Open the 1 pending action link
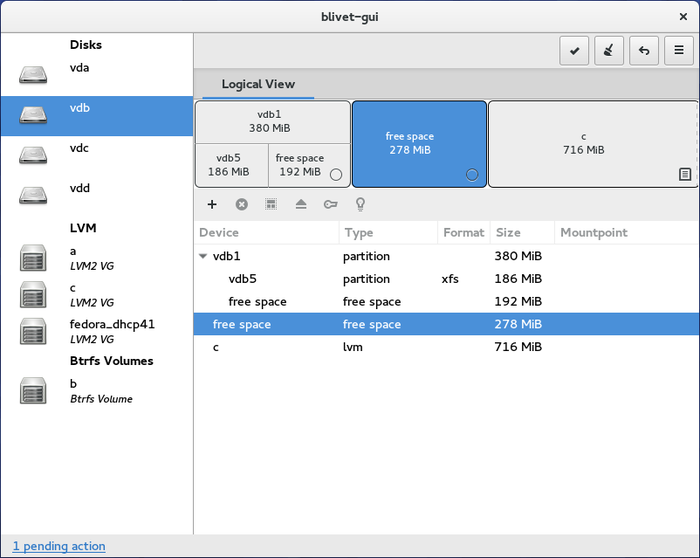The image size is (700, 558). click(x=59, y=546)
